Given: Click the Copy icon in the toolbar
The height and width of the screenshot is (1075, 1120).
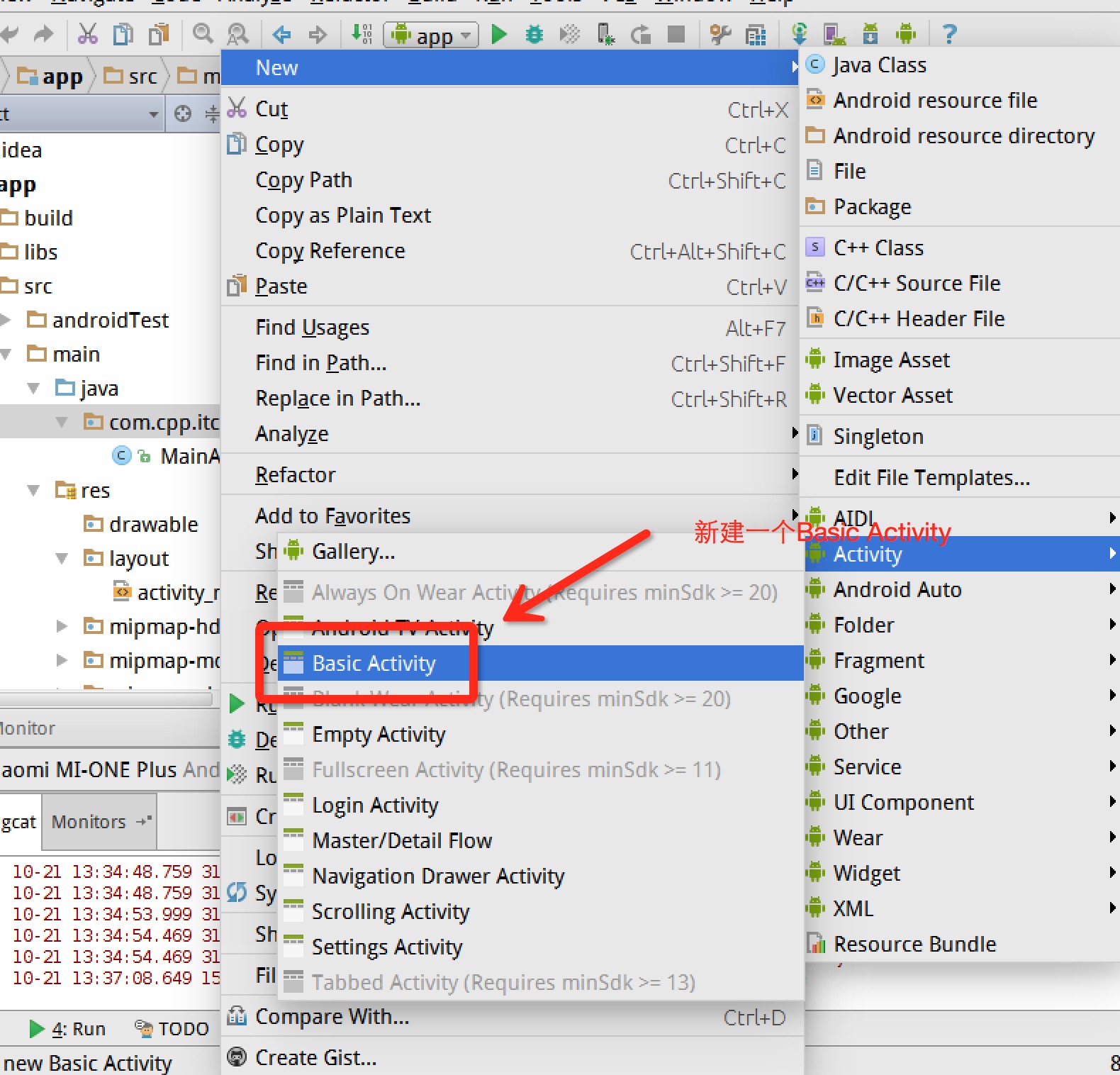Looking at the screenshot, I should pyautogui.click(x=123, y=33).
